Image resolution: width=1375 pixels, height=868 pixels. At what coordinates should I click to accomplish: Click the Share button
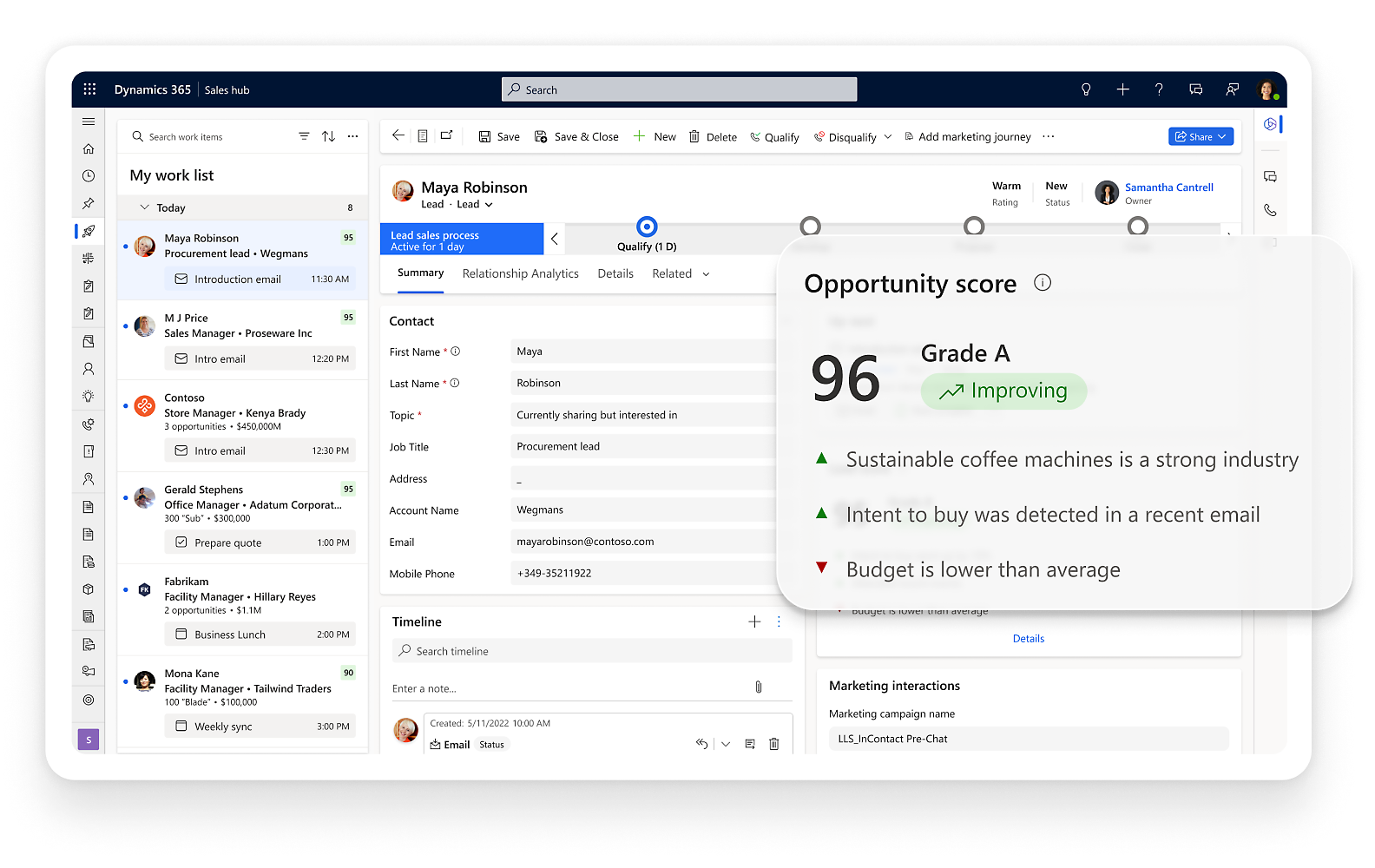coord(1201,136)
